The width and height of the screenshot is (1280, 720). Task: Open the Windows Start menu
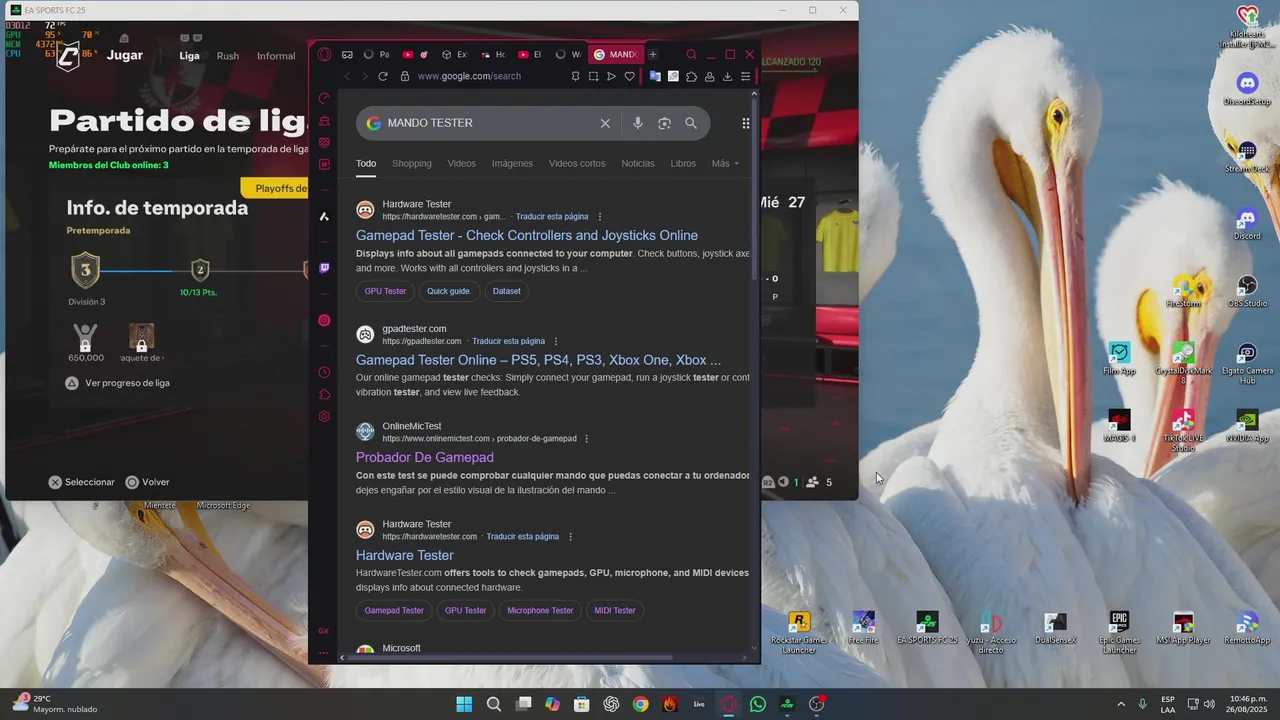click(464, 704)
